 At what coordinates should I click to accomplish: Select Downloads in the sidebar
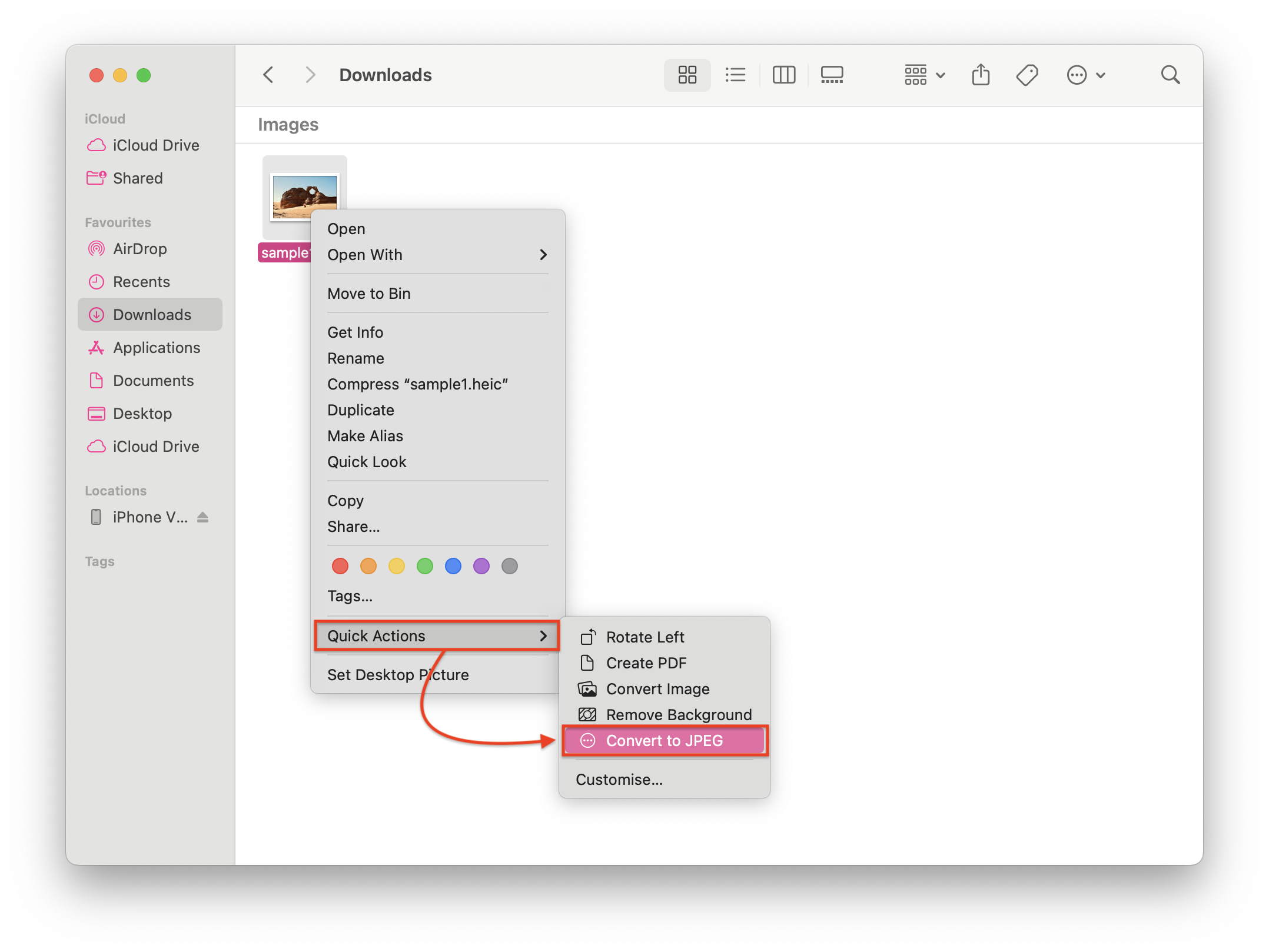click(150, 315)
